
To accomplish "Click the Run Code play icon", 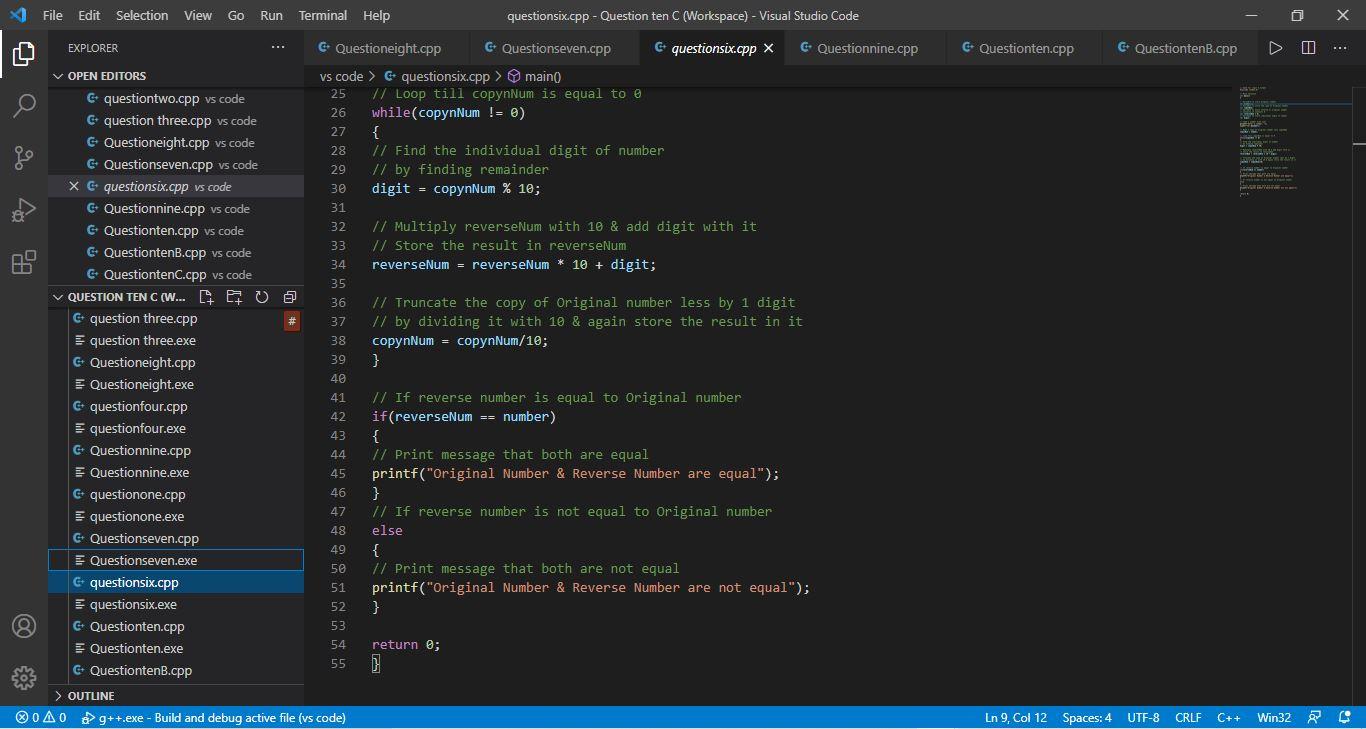I will coord(1275,48).
